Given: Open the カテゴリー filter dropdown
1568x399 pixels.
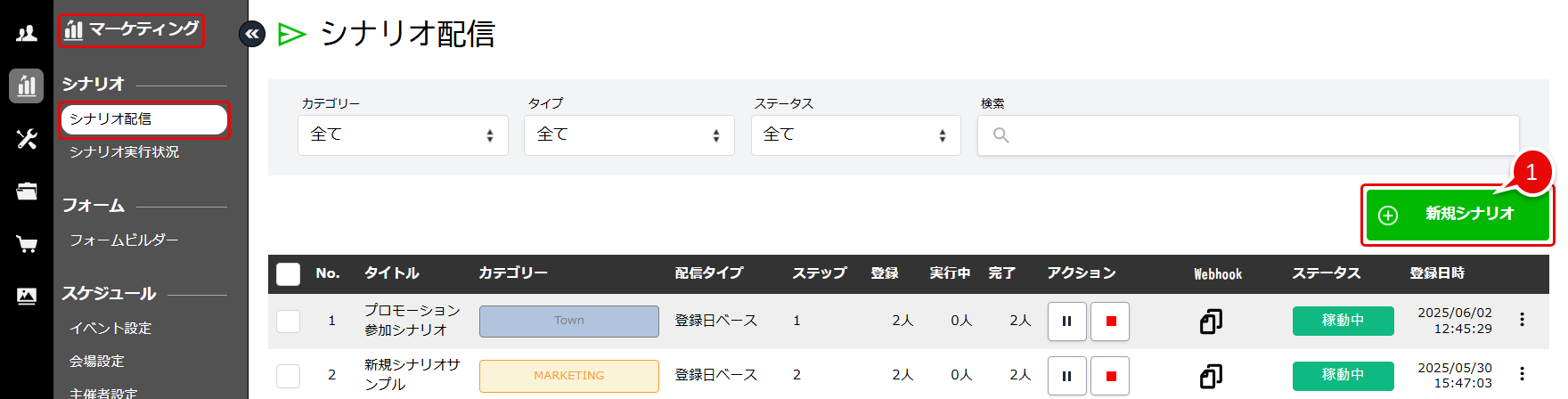Looking at the screenshot, I should pyautogui.click(x=403, y=135).
